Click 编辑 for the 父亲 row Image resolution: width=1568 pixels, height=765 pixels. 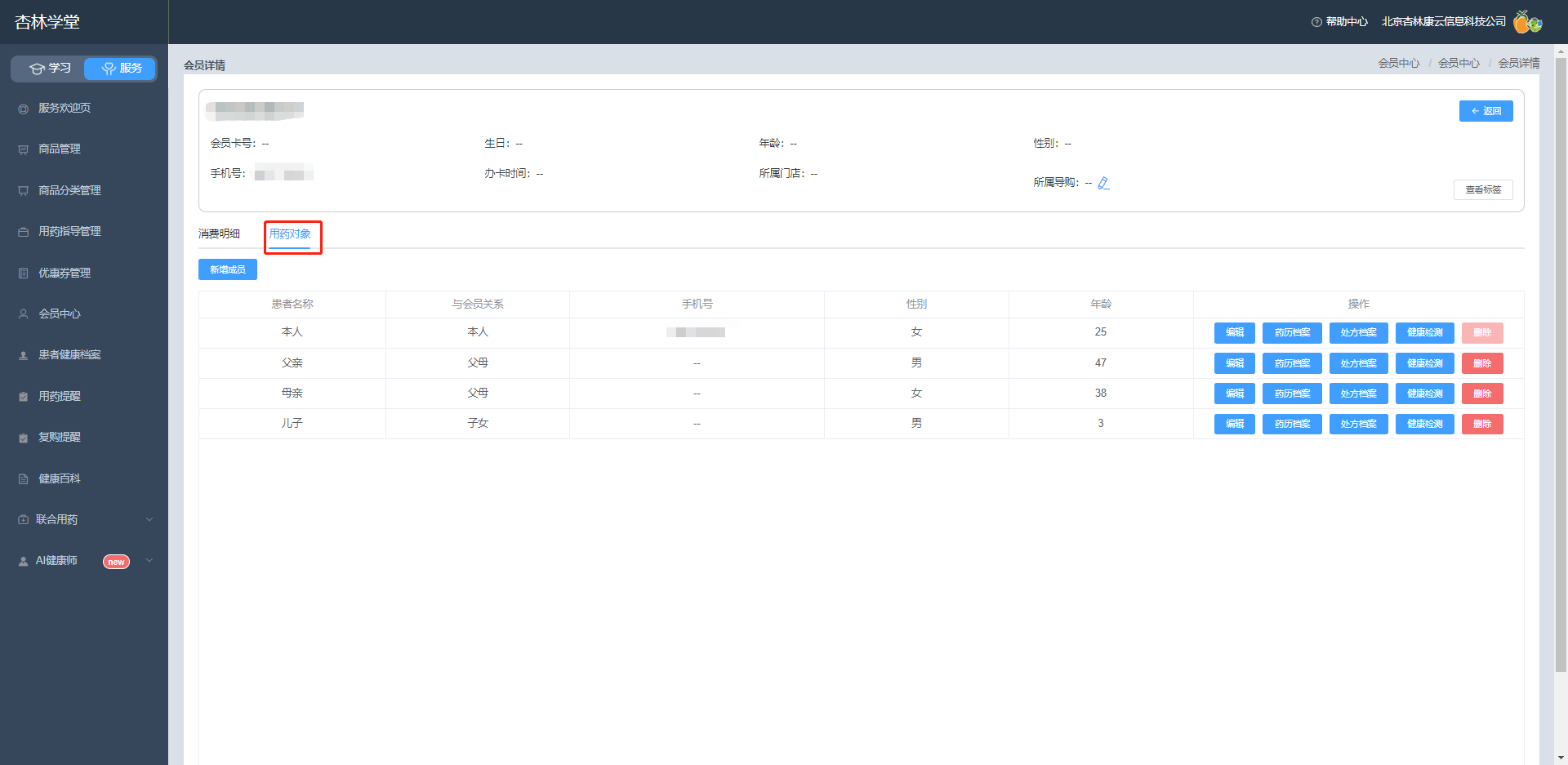[1234, 363]
